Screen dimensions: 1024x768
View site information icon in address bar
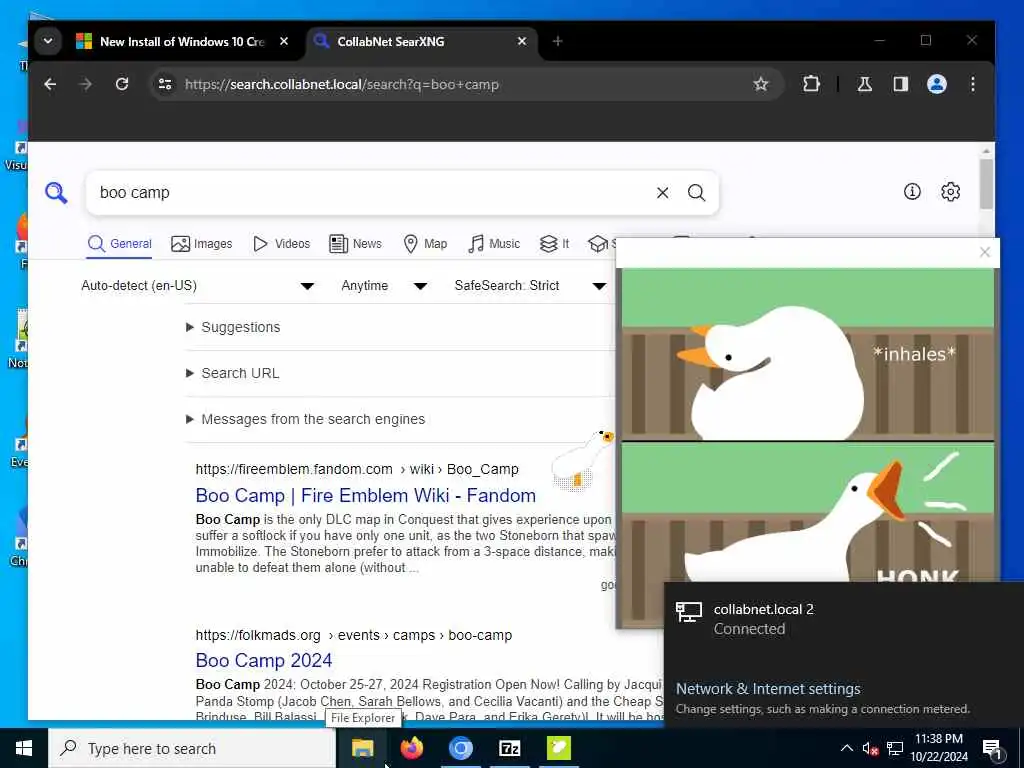[x=165, y=84]
